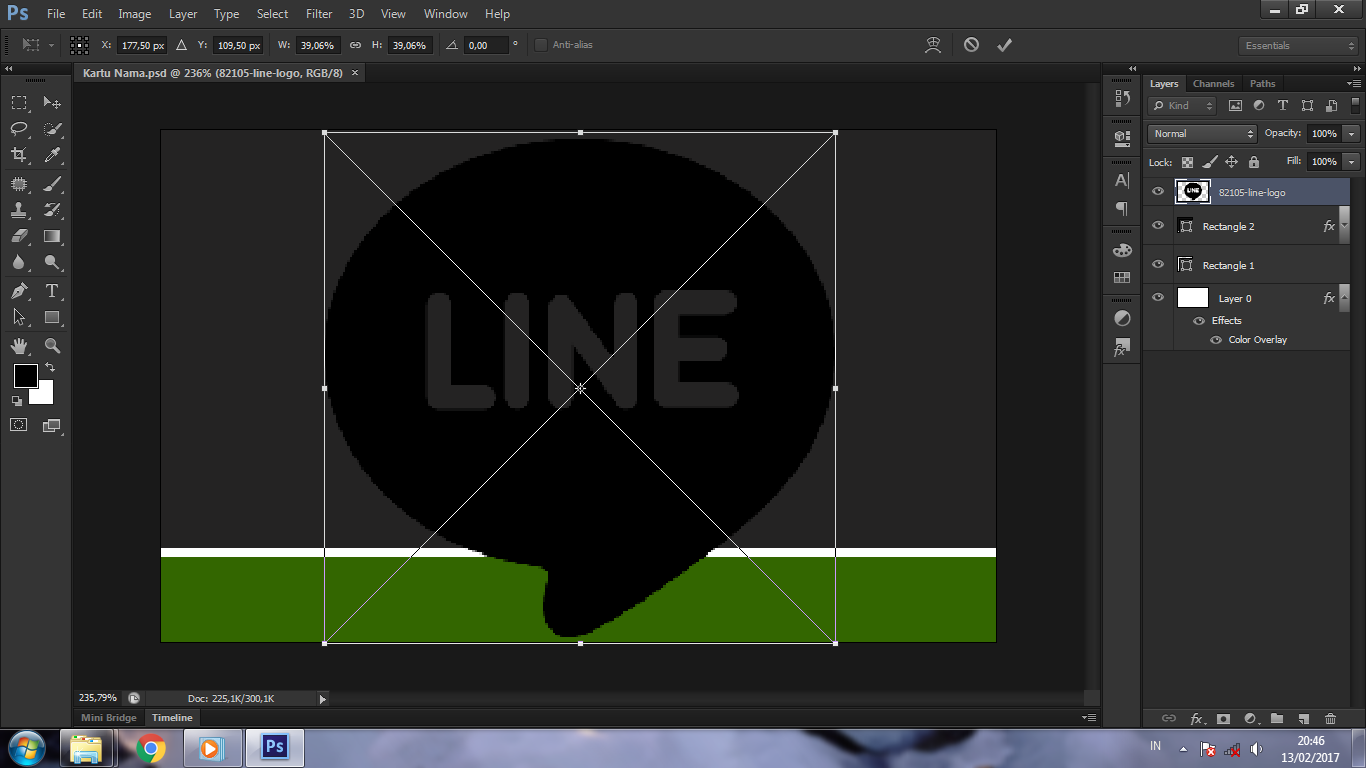Hide the Rectangle 1 layer

coord(1158,265)
